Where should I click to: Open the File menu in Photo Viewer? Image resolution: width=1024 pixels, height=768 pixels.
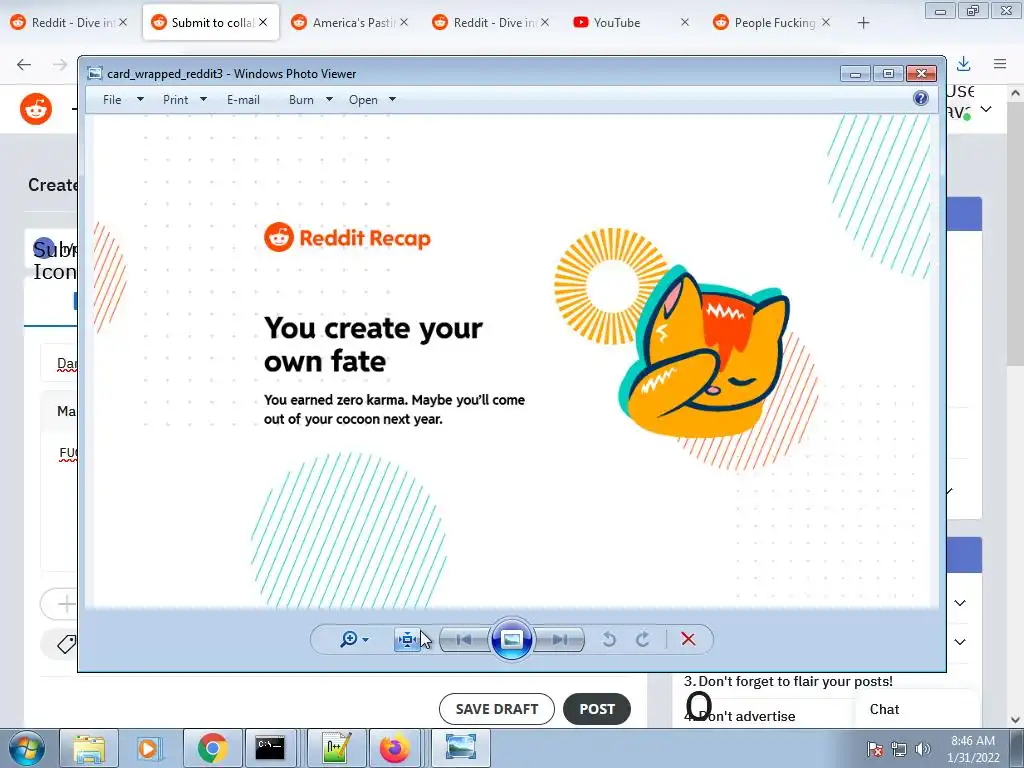tap(112, 100)
